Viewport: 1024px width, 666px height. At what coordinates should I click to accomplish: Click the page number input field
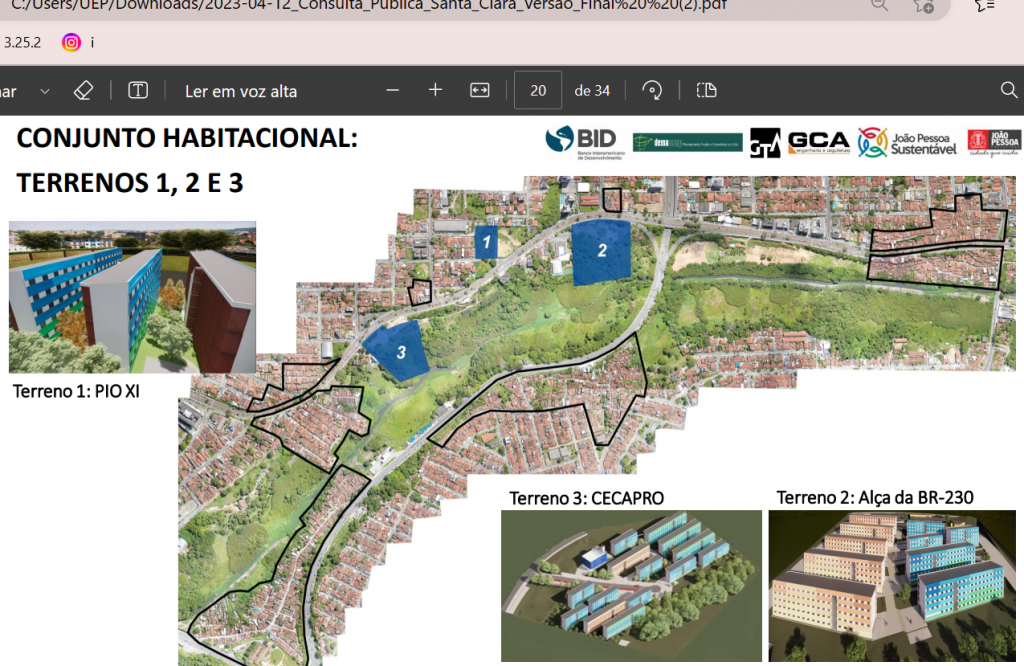point(538,90)
